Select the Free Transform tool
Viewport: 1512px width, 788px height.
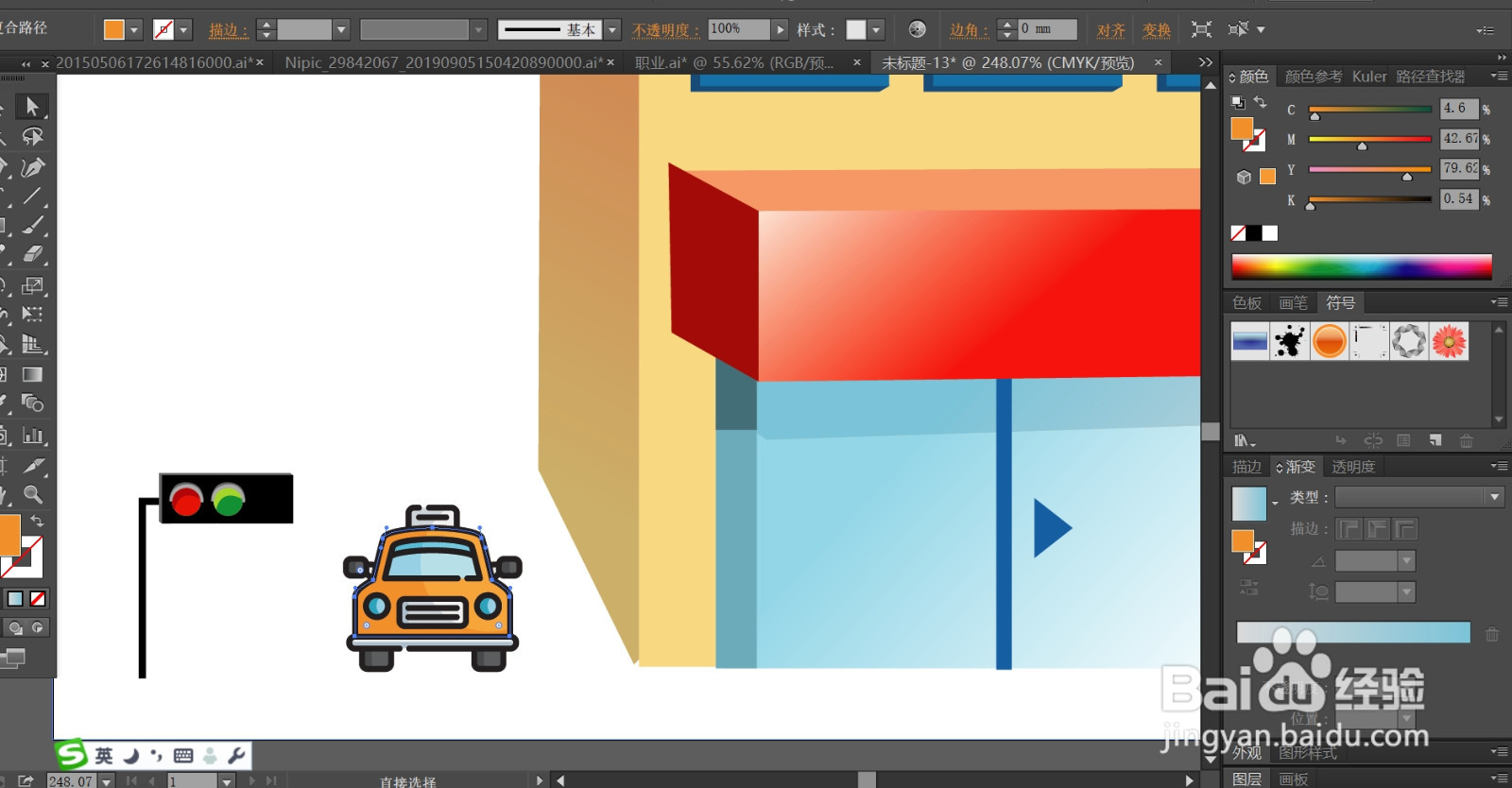[32, 314]
